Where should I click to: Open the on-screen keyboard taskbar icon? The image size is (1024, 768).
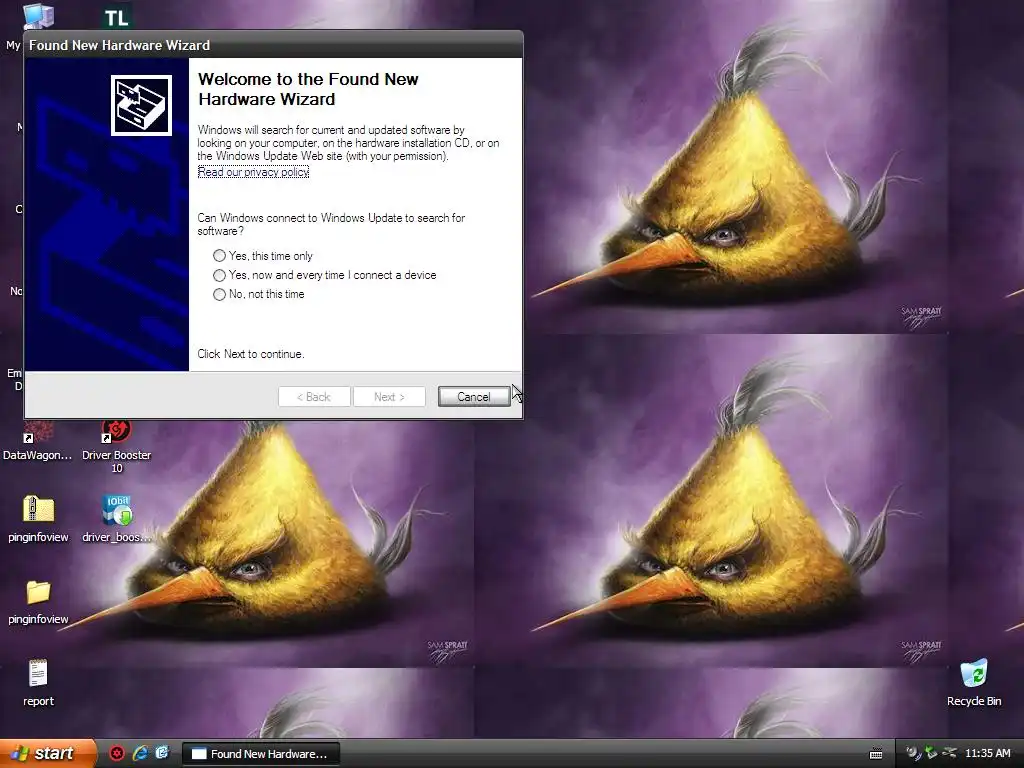tap(876, 754)
